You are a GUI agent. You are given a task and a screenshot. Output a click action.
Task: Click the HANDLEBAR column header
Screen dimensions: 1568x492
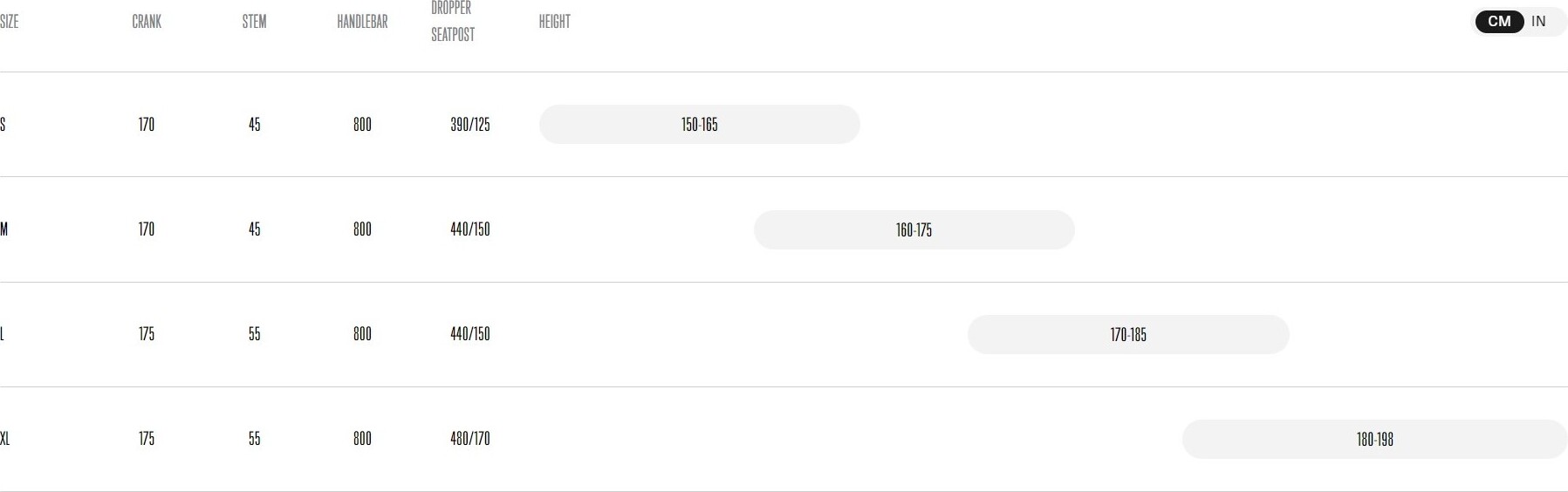(x=362, y=22)
